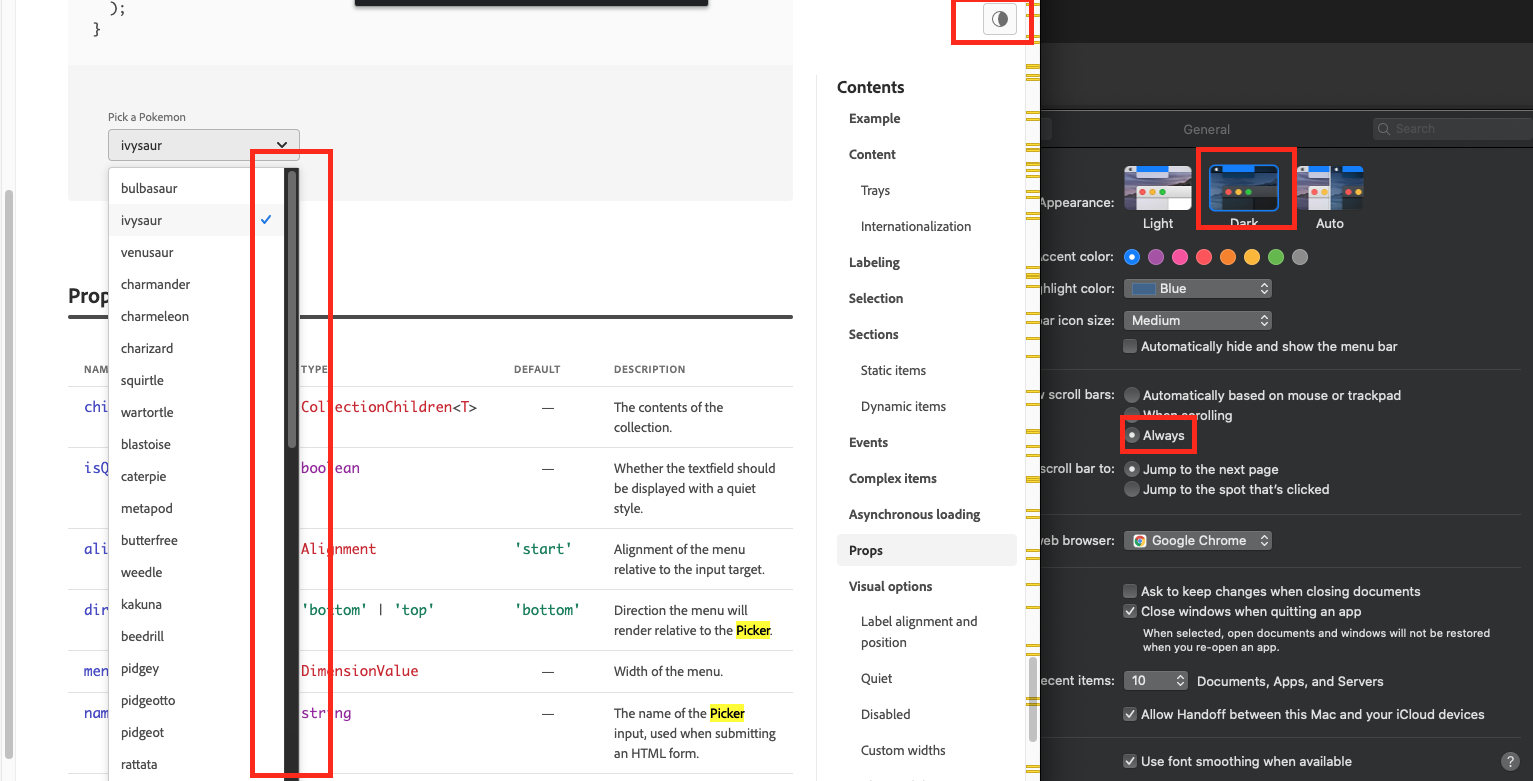Open the Highlight color dropdown
Image resolution: width=1533 pixels, height=781 pixels.
[1197, 288]
